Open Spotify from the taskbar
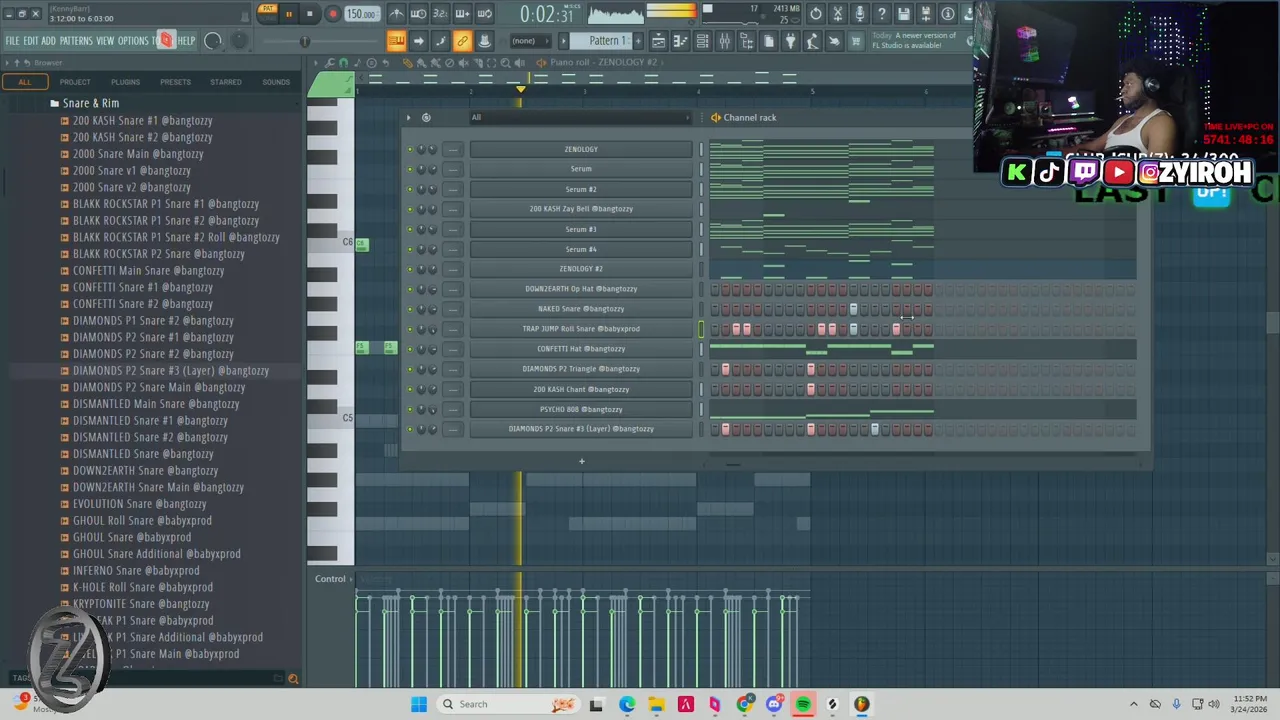 [803, 704]
